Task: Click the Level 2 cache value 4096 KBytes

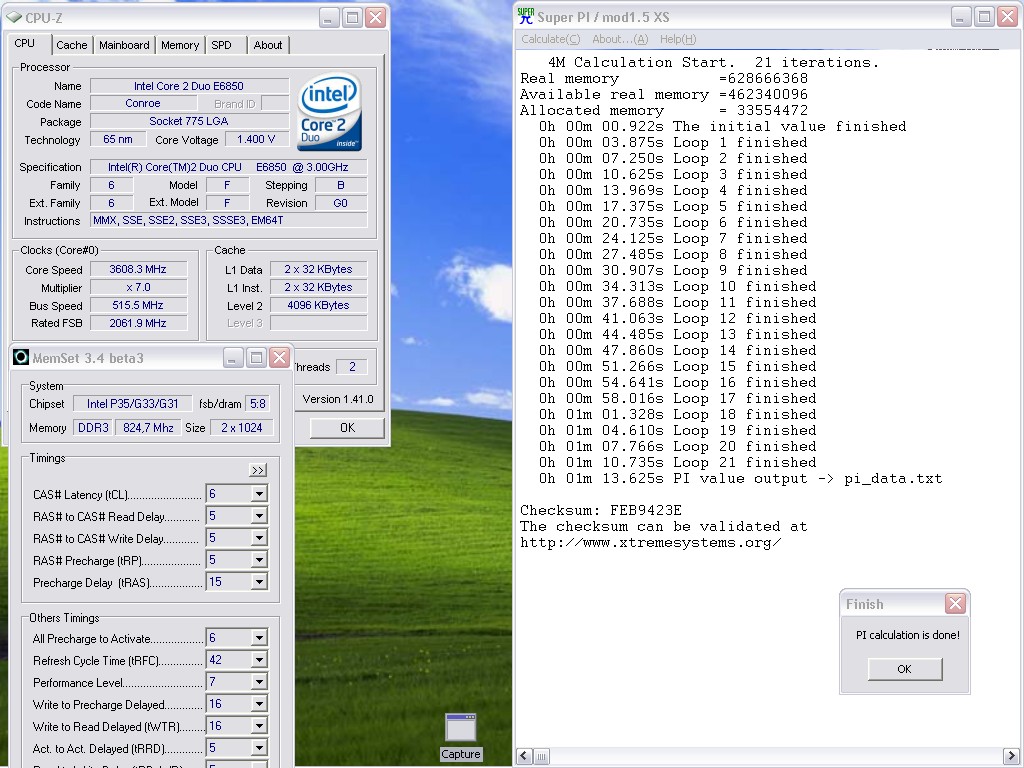Action: click(x=319, y=305)
